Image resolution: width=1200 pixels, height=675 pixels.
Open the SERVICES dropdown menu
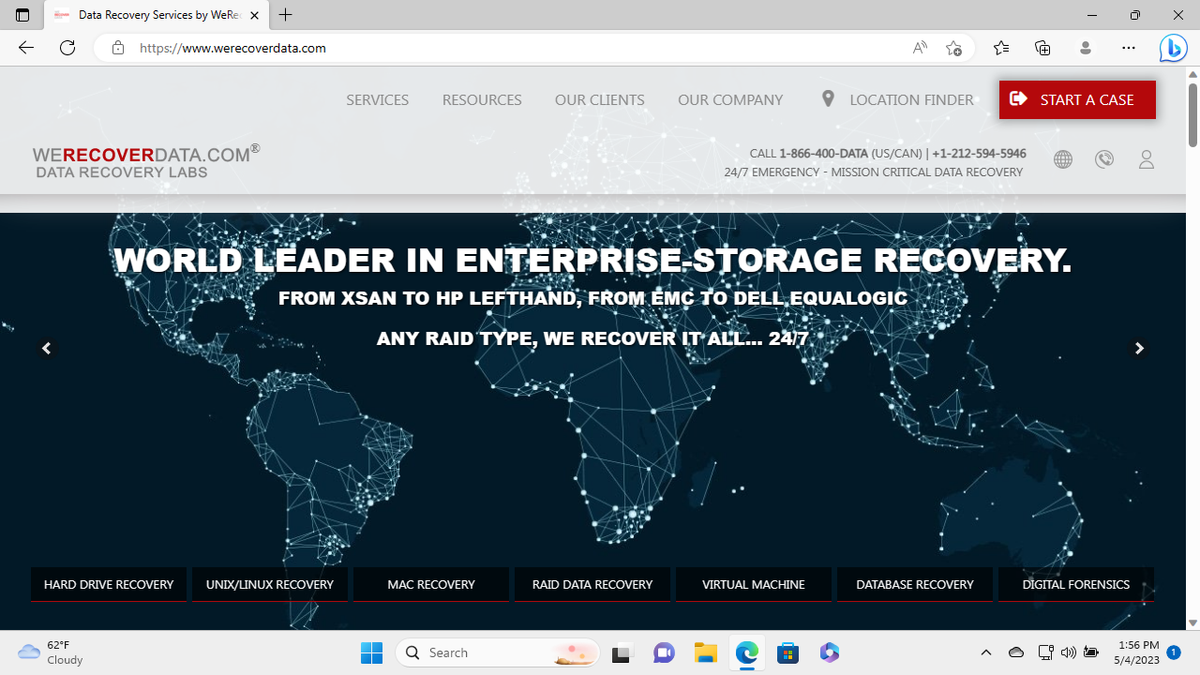click(x=377, y=99)
